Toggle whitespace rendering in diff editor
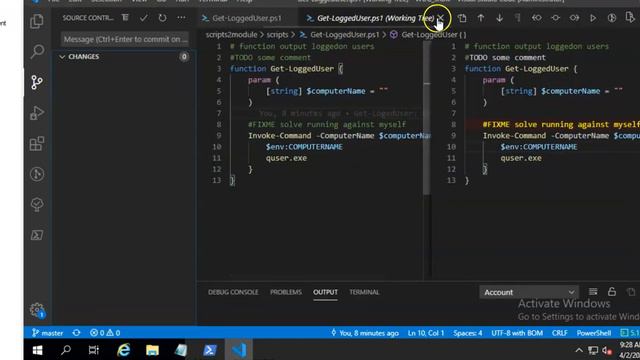 [x=518, y=18]
